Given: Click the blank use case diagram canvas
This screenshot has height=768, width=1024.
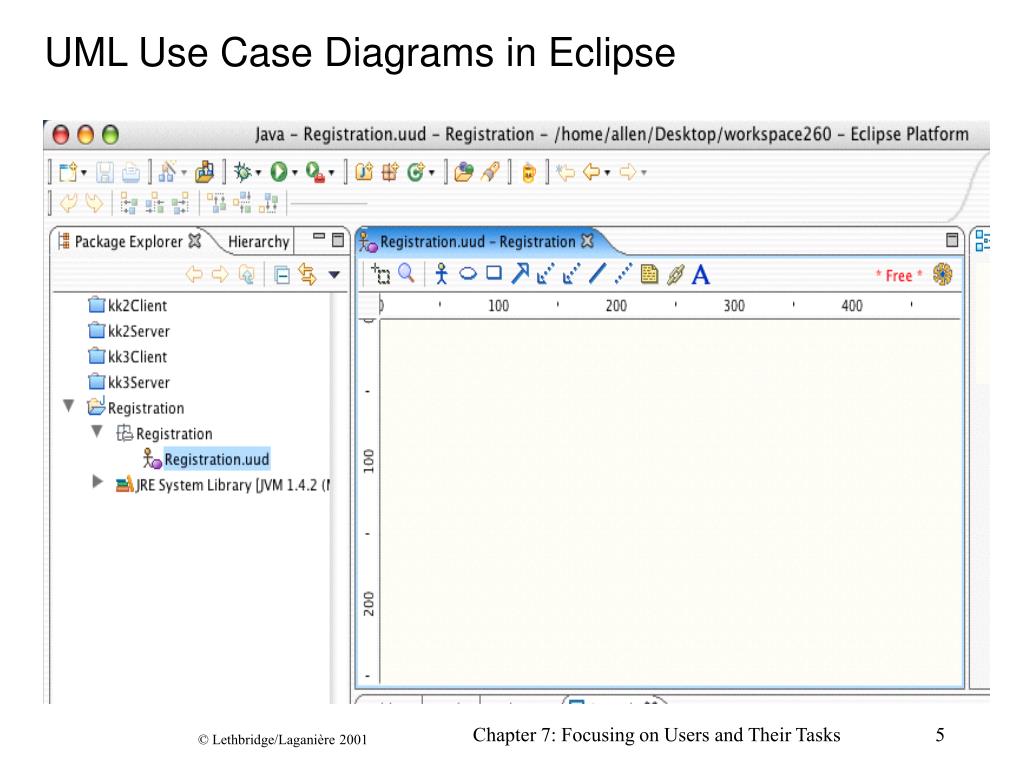Looking at the screenshot, I should 669,503.
